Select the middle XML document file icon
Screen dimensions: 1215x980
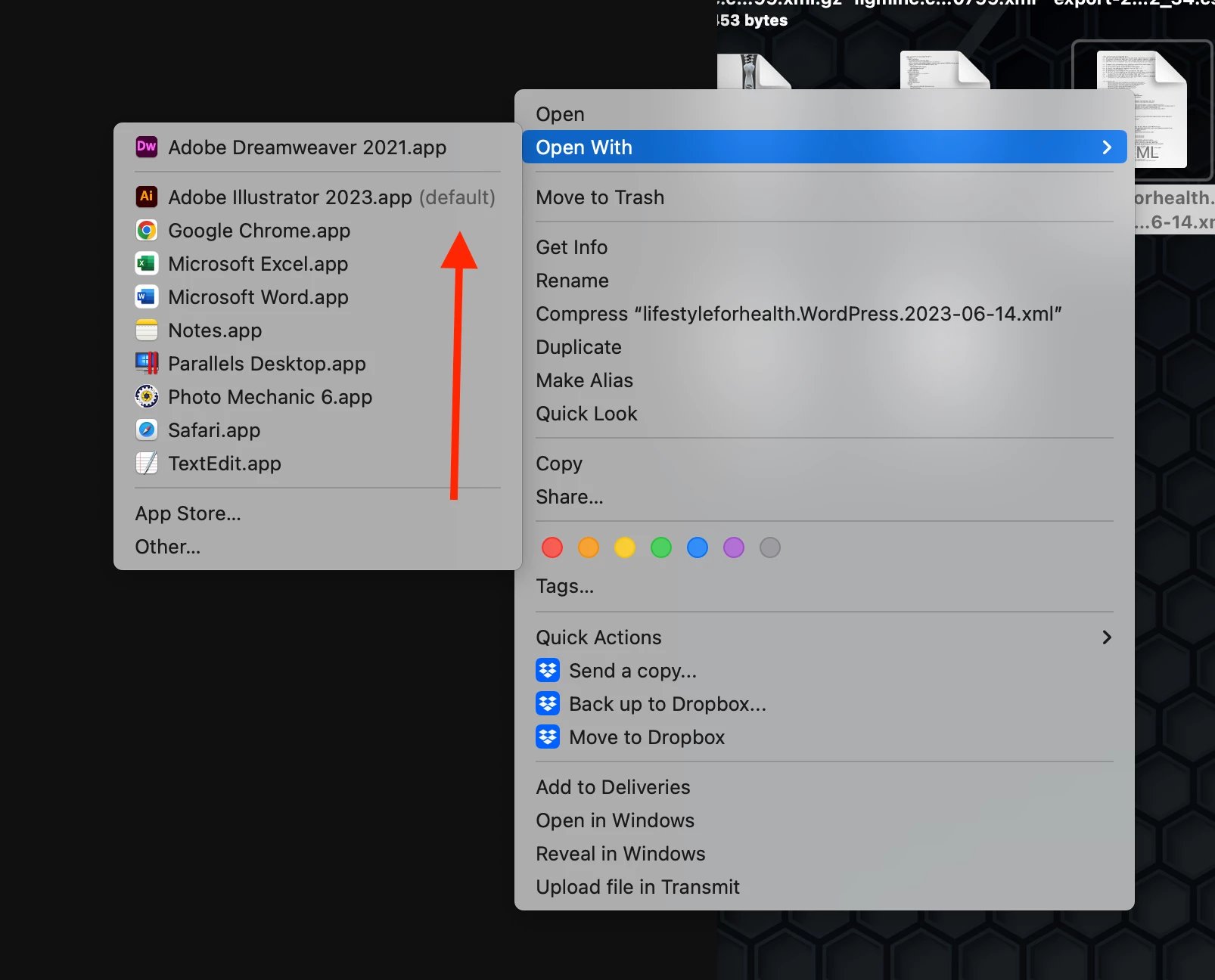pos(944,70)
